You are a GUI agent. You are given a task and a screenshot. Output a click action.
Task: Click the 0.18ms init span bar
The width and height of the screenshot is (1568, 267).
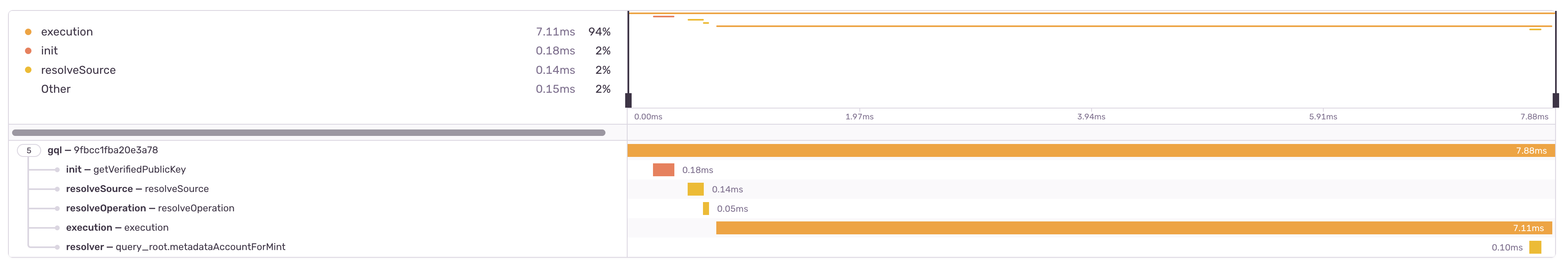coord(663,169)
